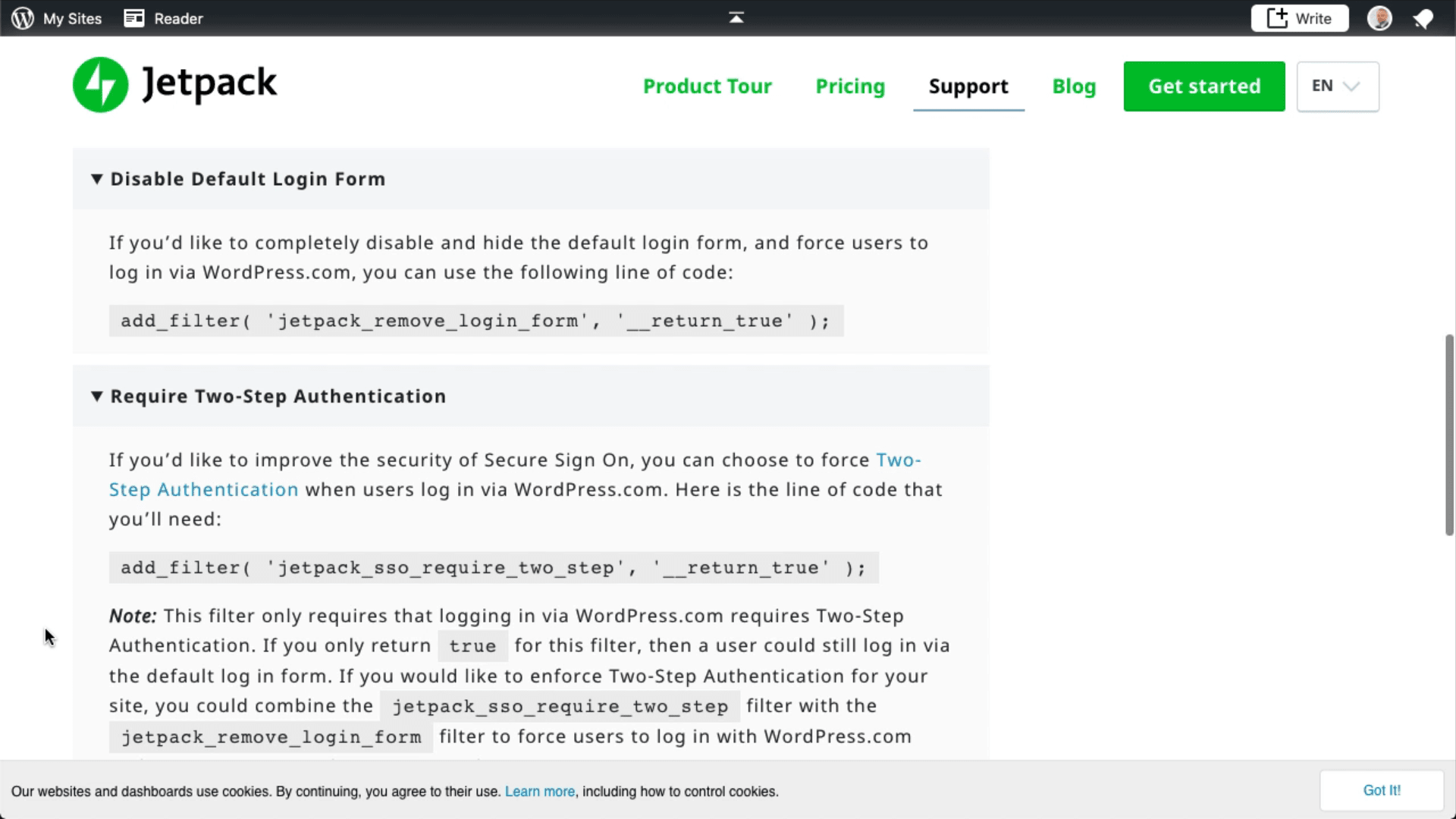
Task: Open WordPress logo in admin bar
Action: tap(23, 18)
